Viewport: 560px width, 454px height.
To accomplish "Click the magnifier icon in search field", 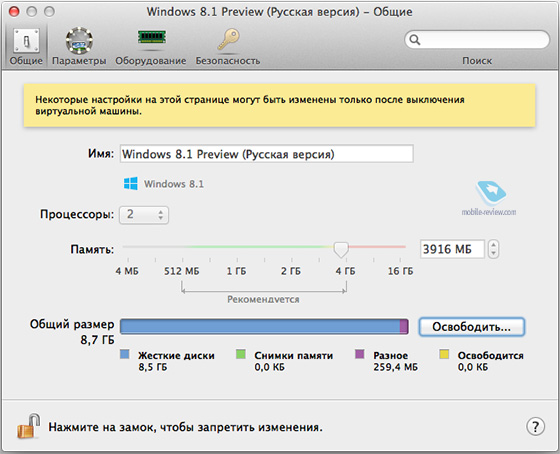I will point(415,39).
